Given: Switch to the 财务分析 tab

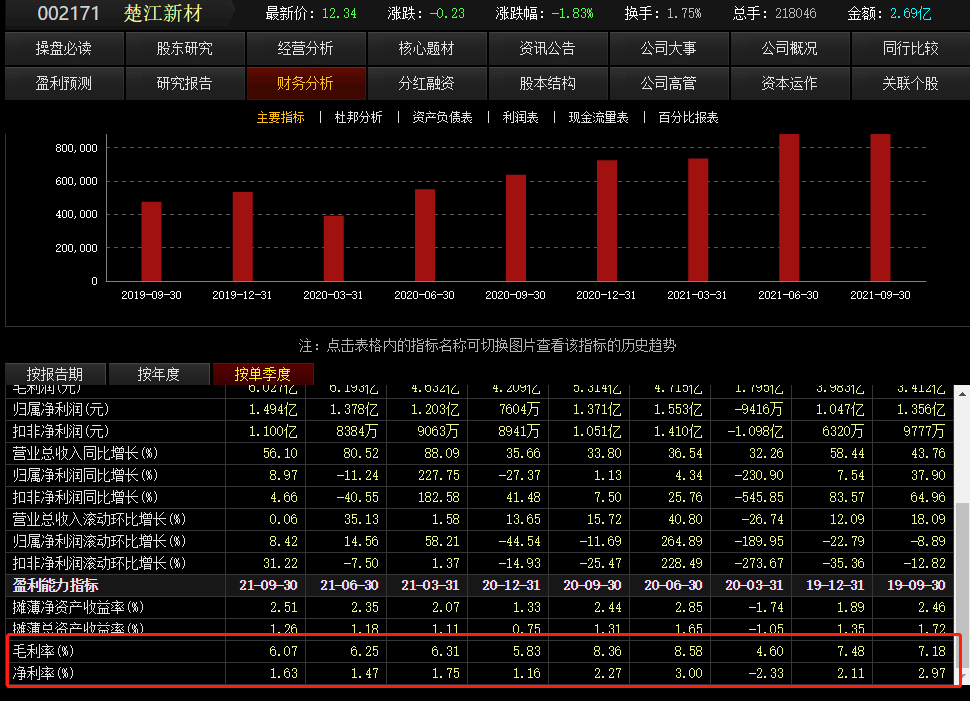Looking at the screenshot, I should point(304,84).
